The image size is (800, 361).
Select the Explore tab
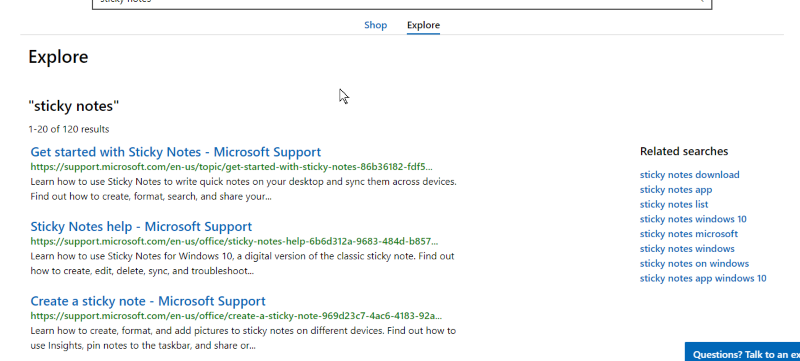423,25
